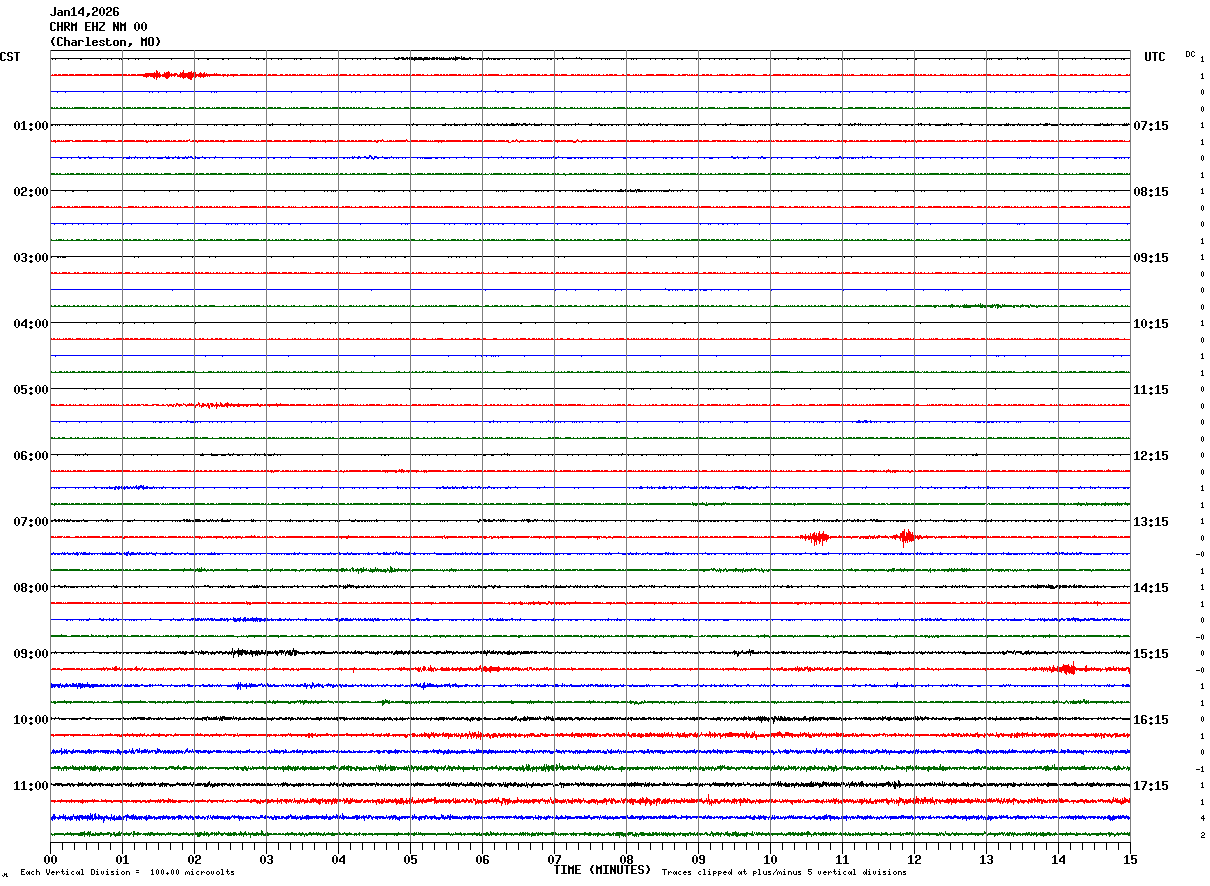Click the 16:15 UTC time label

click(1151, 719)
